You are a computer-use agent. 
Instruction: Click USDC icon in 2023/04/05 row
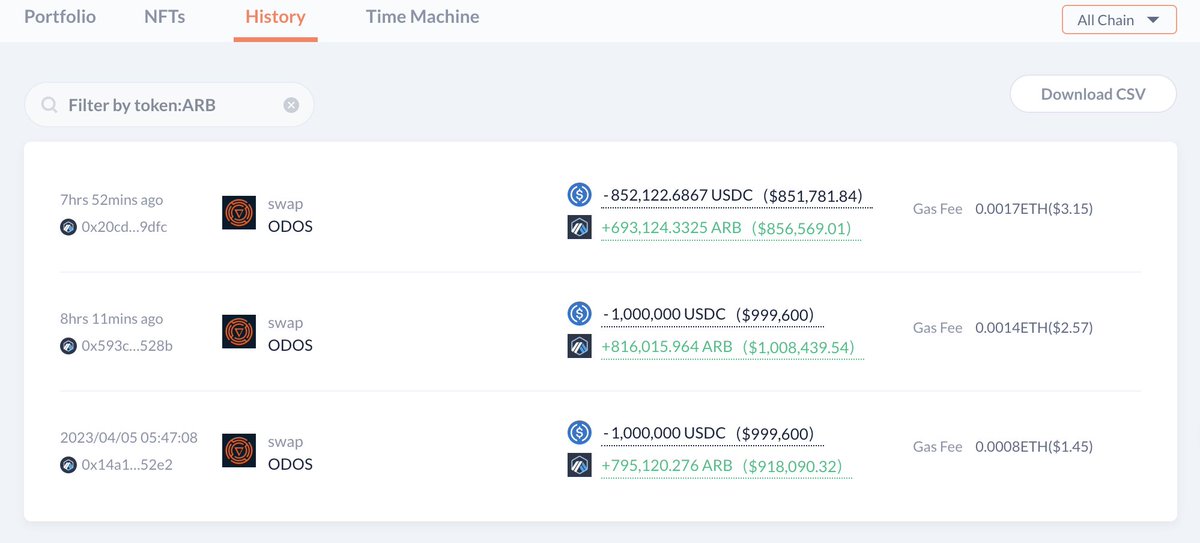(580, 433)
